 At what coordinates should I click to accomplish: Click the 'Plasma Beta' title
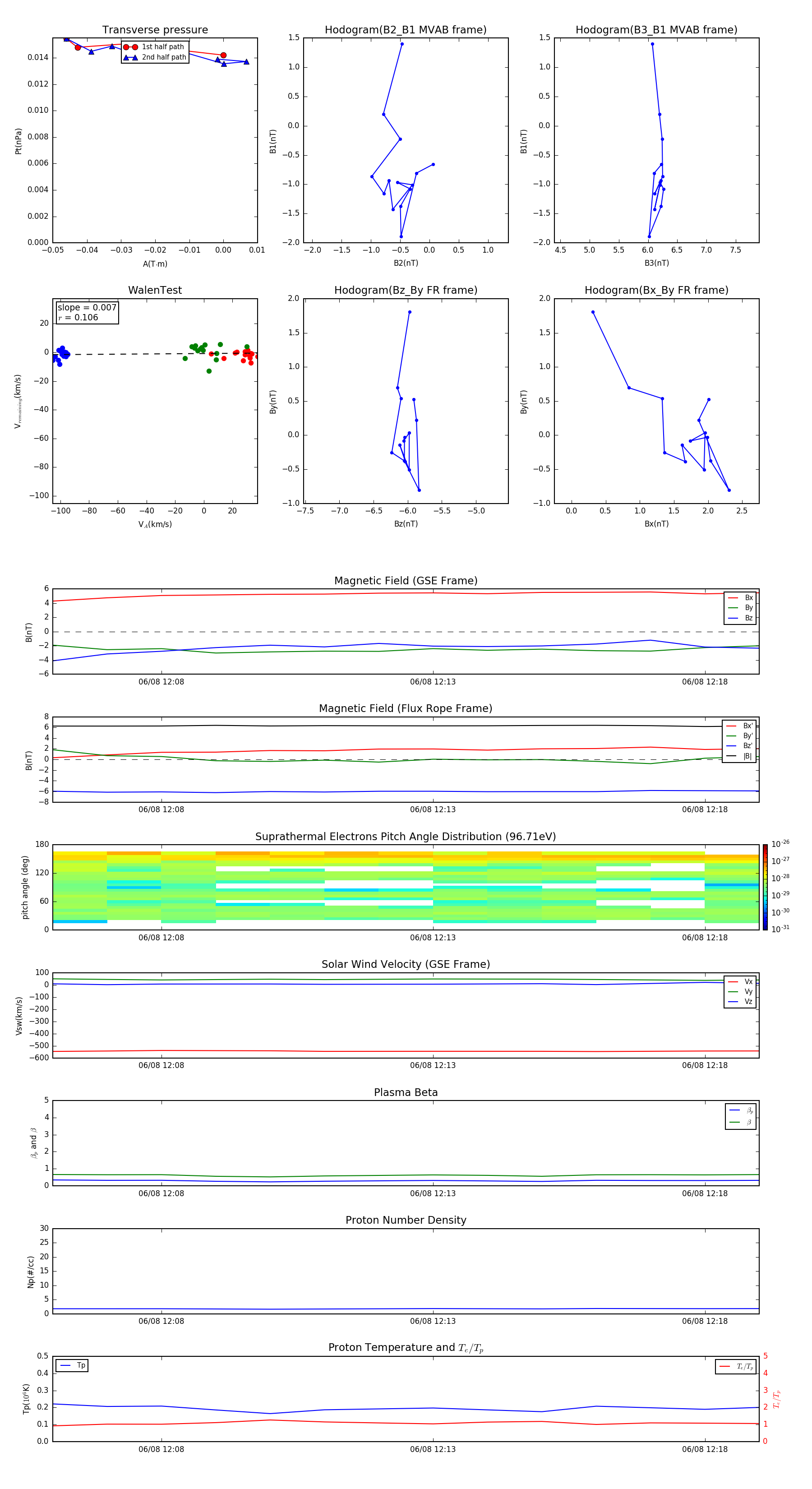coord(406,1092)
